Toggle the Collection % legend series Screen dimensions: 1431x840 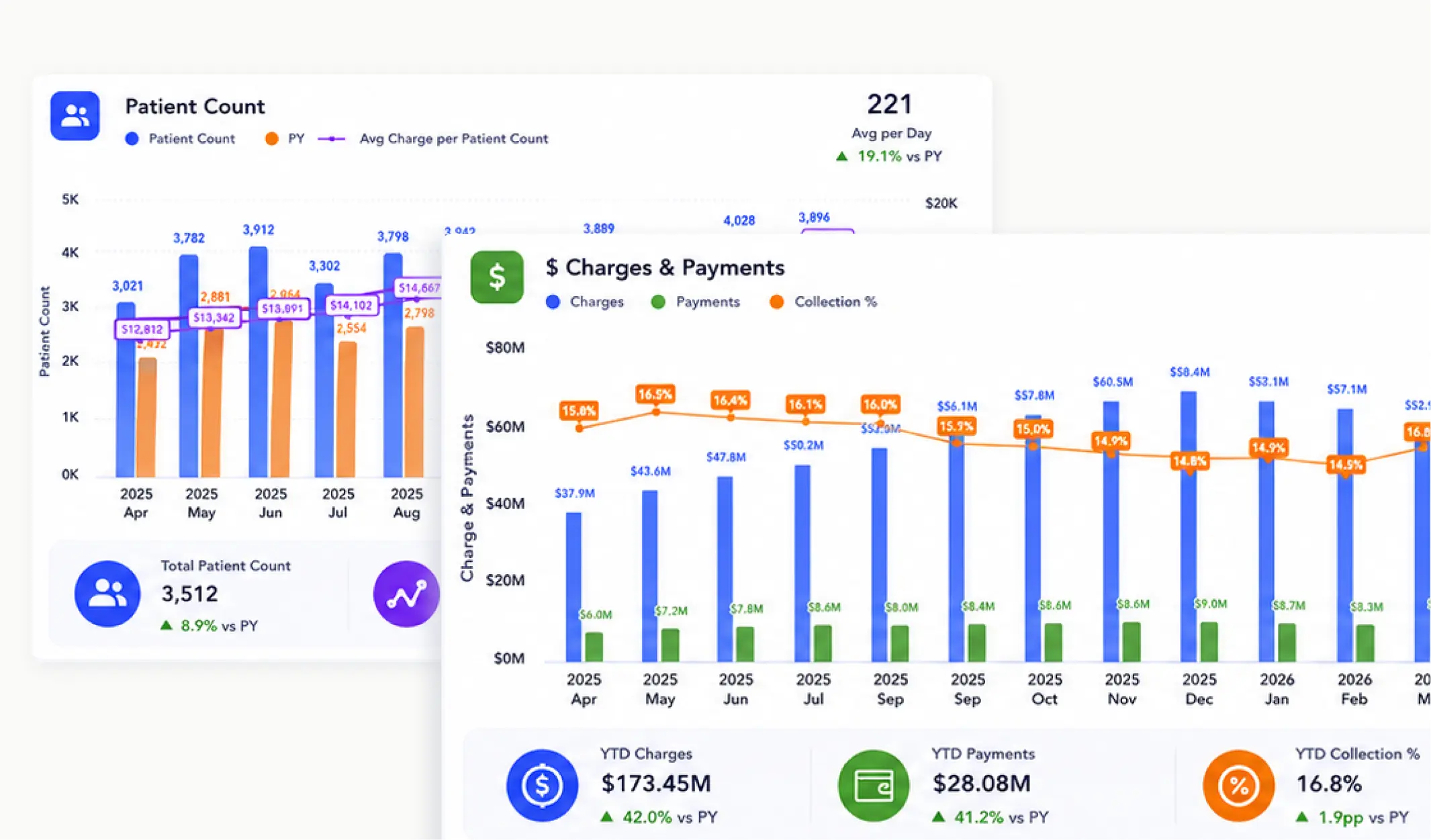pos(823,302)
